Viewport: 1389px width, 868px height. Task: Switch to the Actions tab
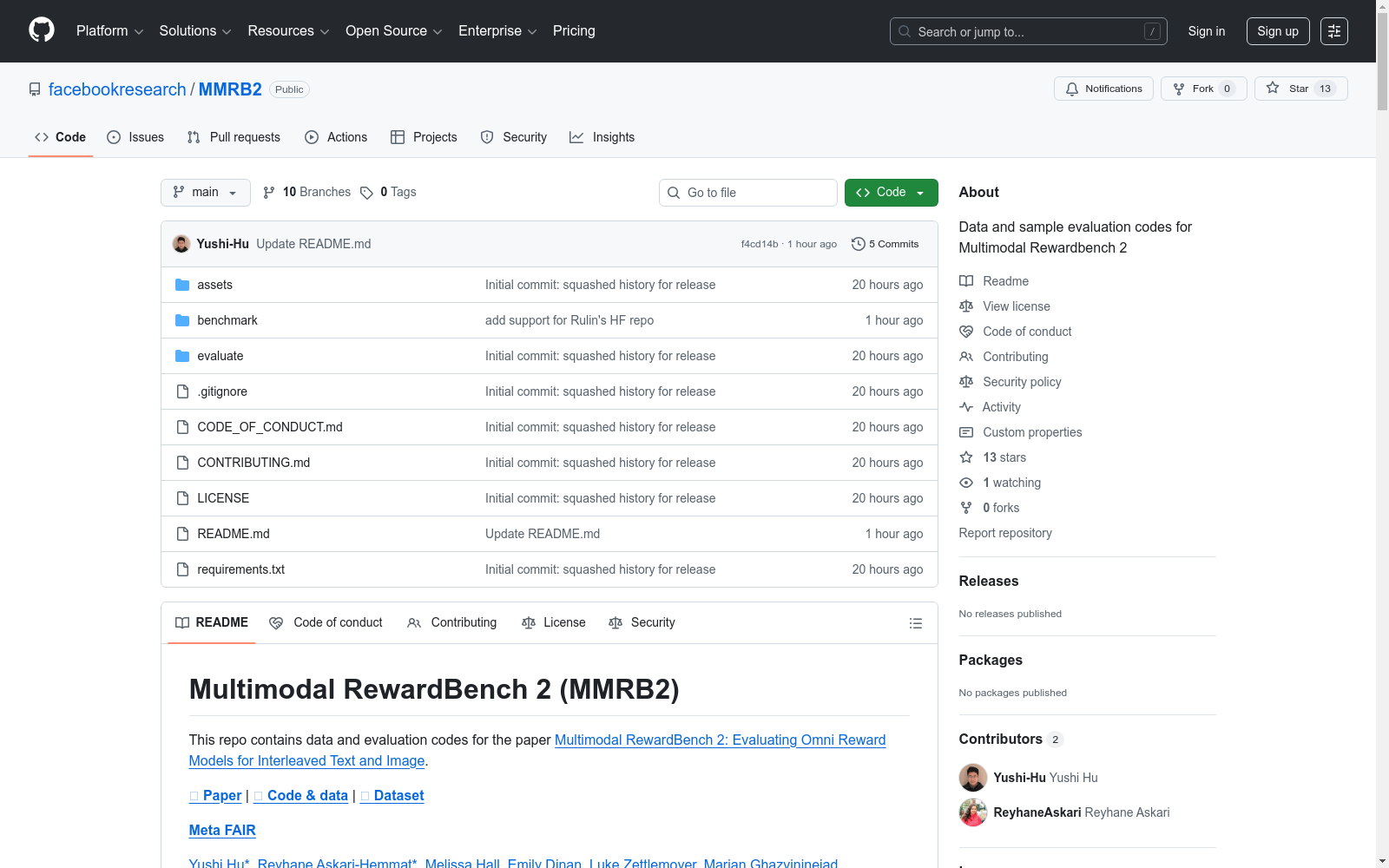[x=336, y=137]
